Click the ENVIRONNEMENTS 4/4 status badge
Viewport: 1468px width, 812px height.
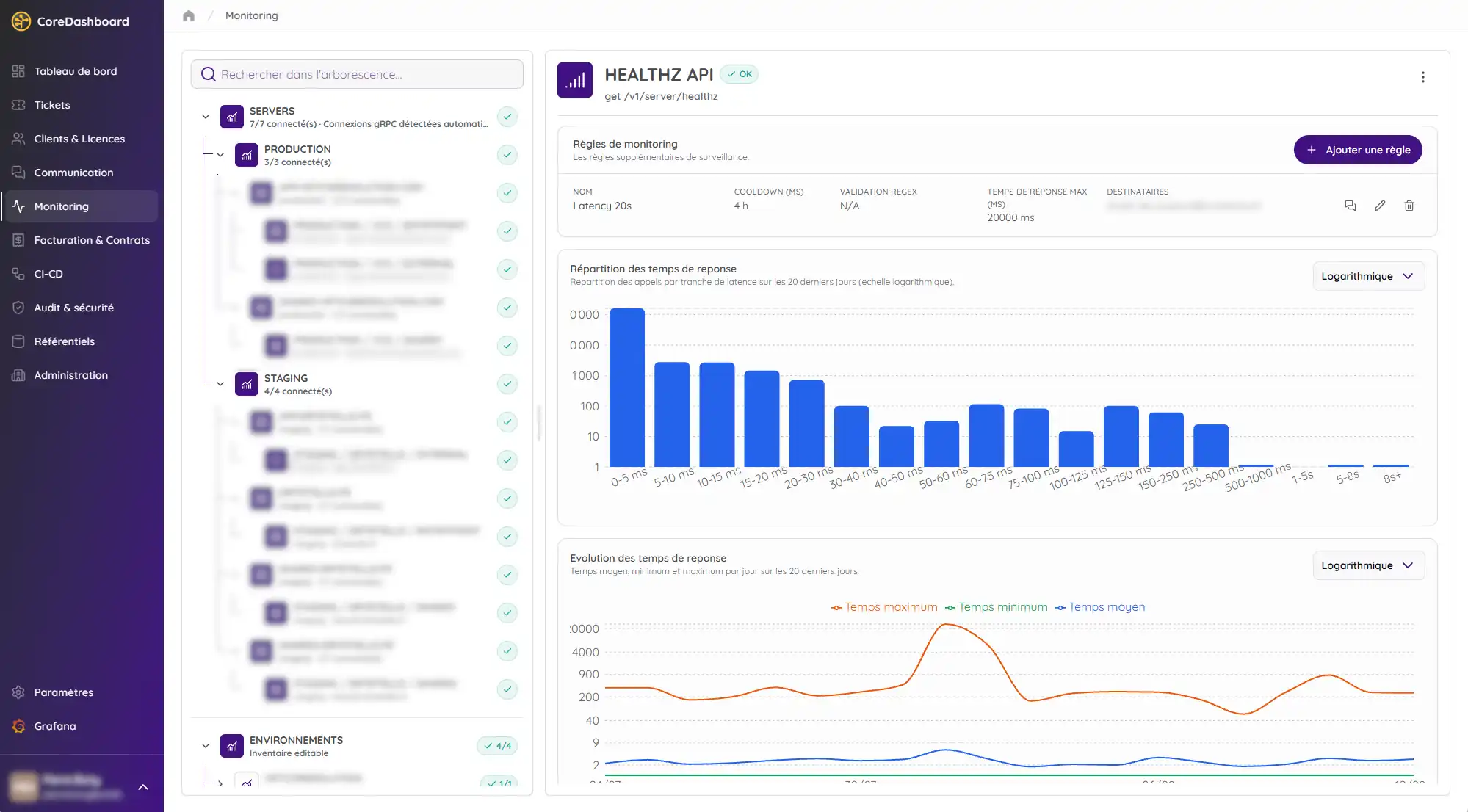[497, 746]
